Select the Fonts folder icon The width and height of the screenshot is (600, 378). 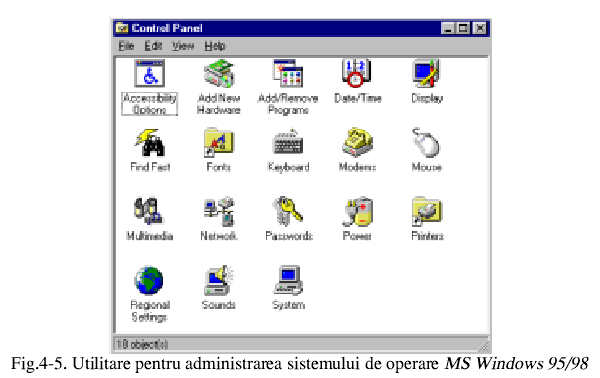coord(219,143)
